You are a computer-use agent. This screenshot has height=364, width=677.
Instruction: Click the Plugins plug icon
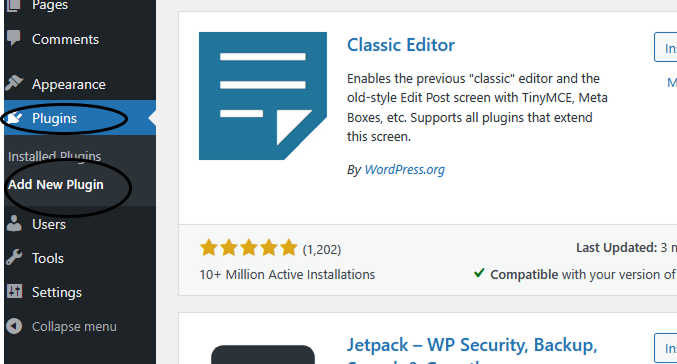click(15, 117)
